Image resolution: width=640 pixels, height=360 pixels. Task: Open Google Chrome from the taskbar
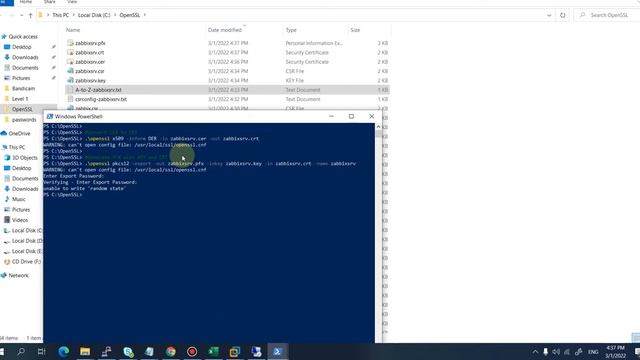click(171, 351)
